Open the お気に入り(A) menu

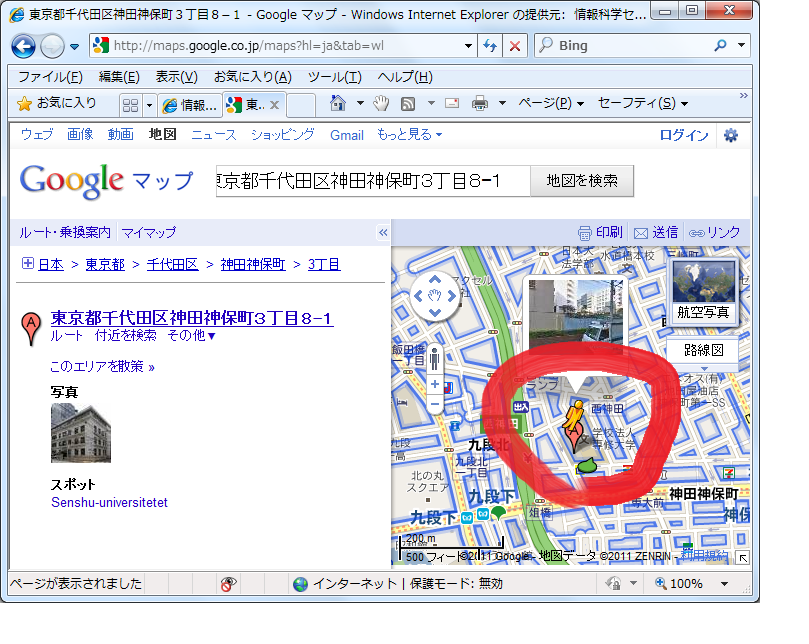(x=253, y=77)
